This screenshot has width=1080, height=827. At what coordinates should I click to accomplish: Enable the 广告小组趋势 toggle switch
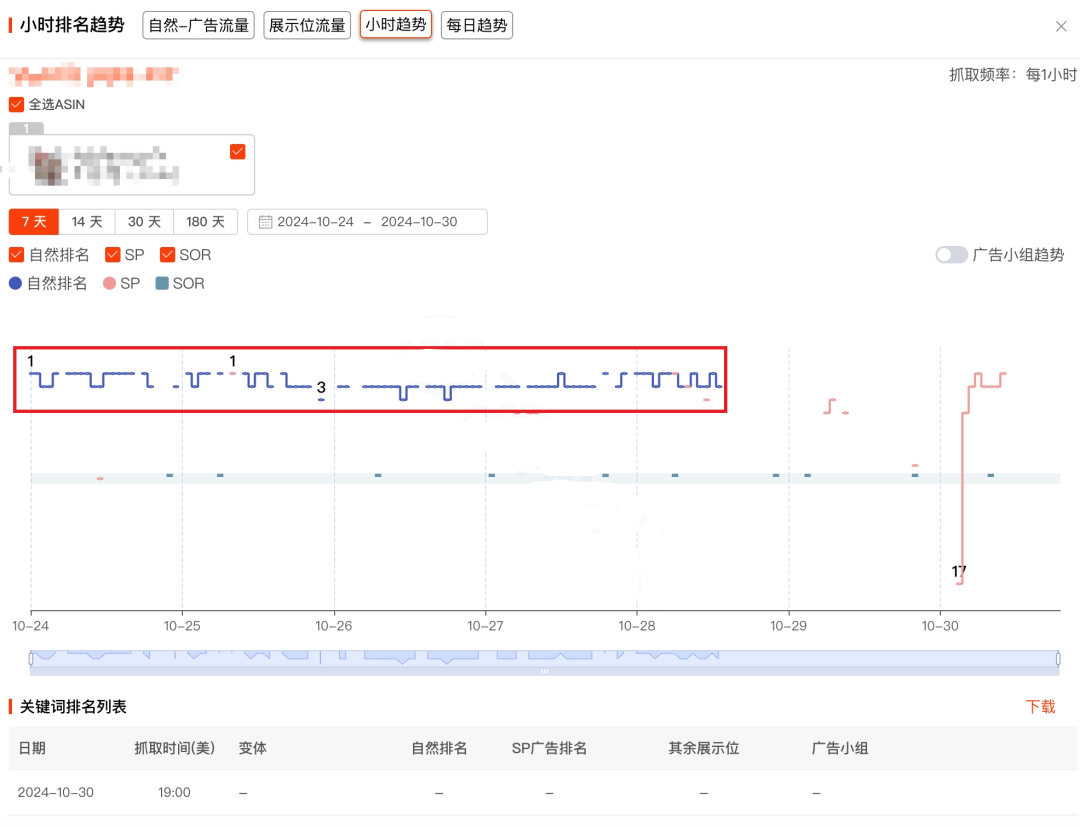(x=951, y=255)
